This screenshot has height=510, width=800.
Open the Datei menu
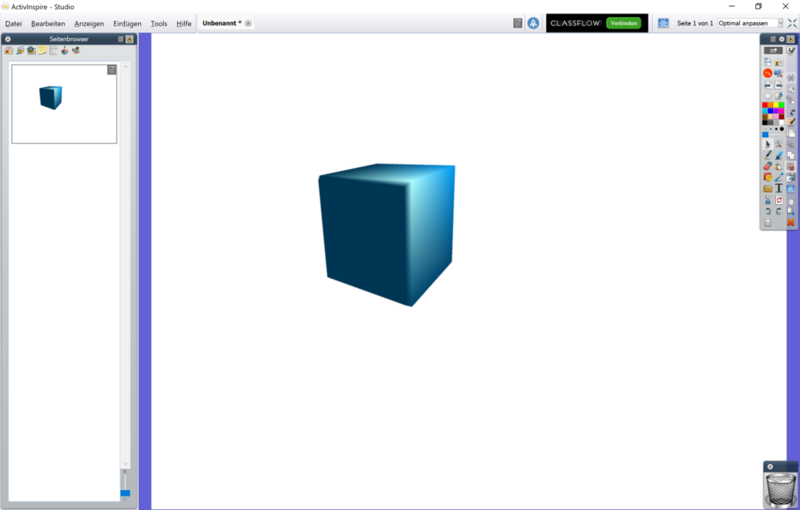tap(13, 23)
